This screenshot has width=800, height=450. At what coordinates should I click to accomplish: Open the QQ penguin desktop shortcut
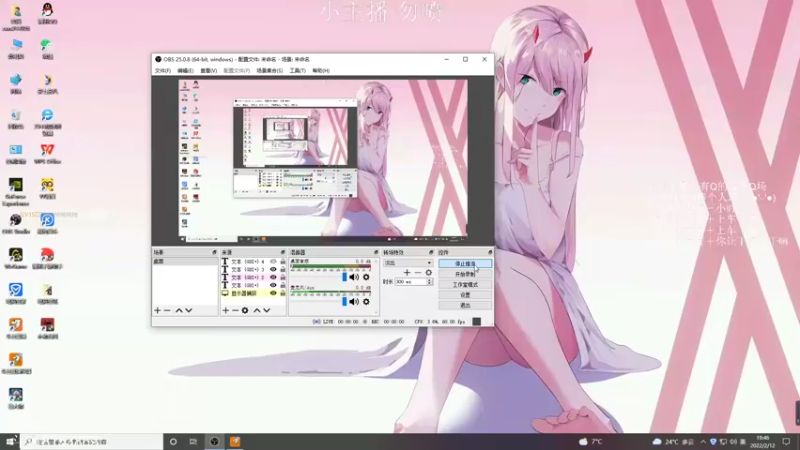point(47,14)
